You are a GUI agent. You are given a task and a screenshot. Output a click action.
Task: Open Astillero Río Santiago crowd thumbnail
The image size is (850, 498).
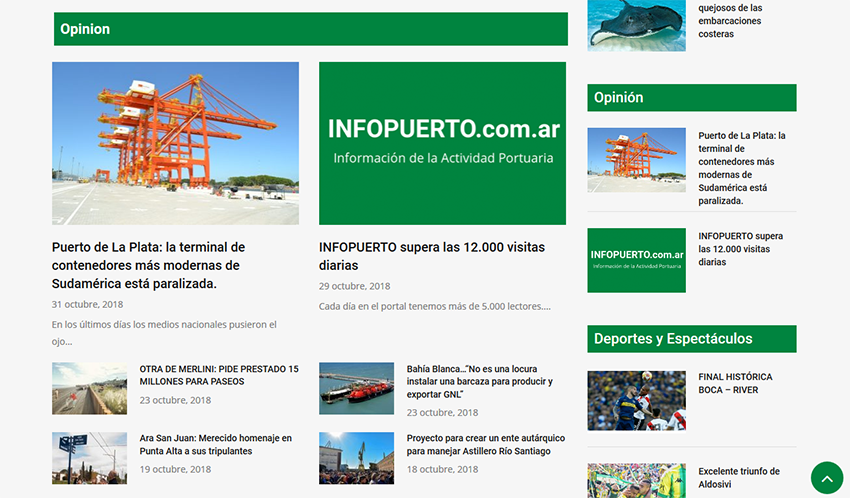[x=357, y=458]
